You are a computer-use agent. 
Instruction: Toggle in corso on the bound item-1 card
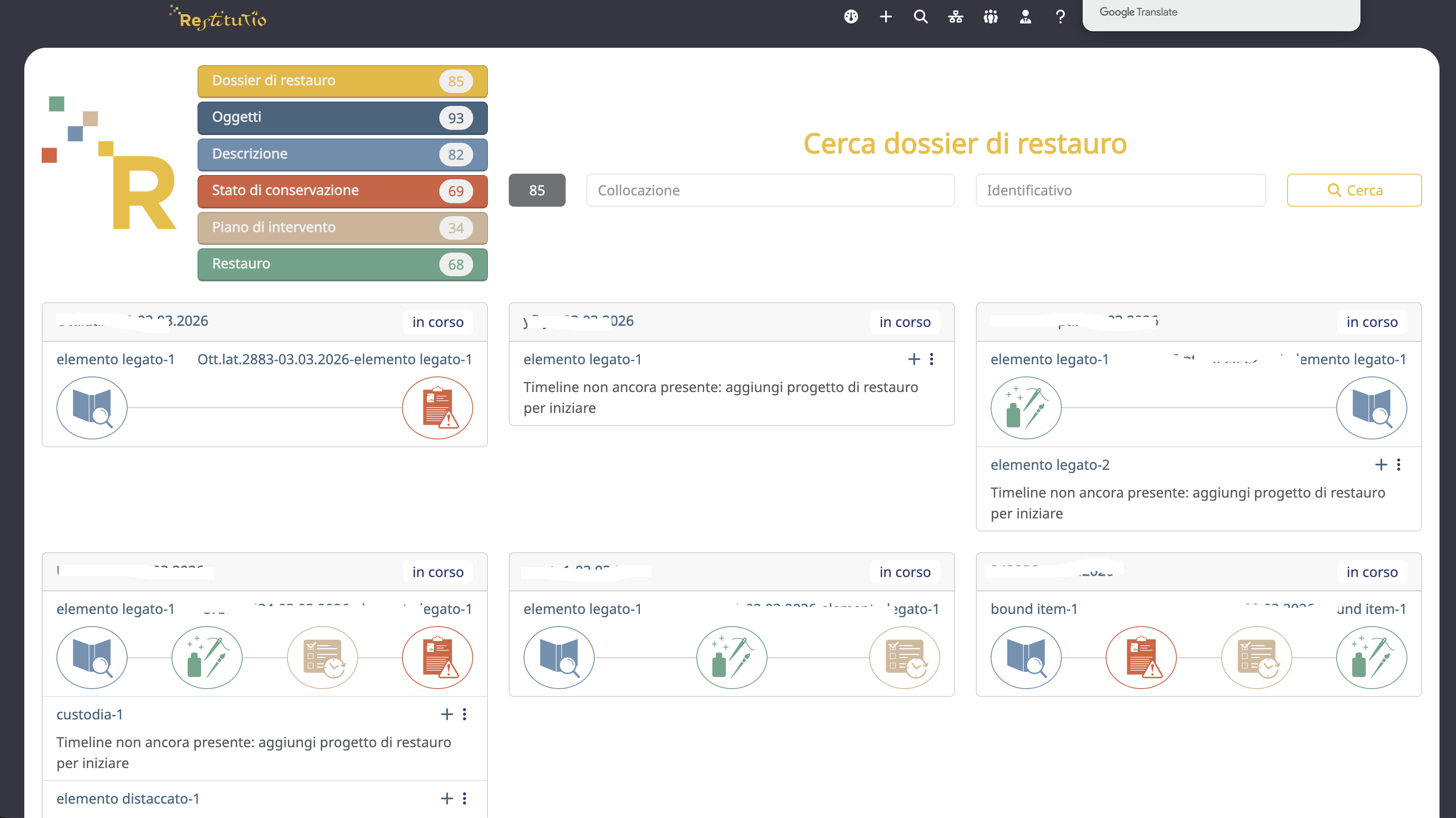click(1372, 571)
